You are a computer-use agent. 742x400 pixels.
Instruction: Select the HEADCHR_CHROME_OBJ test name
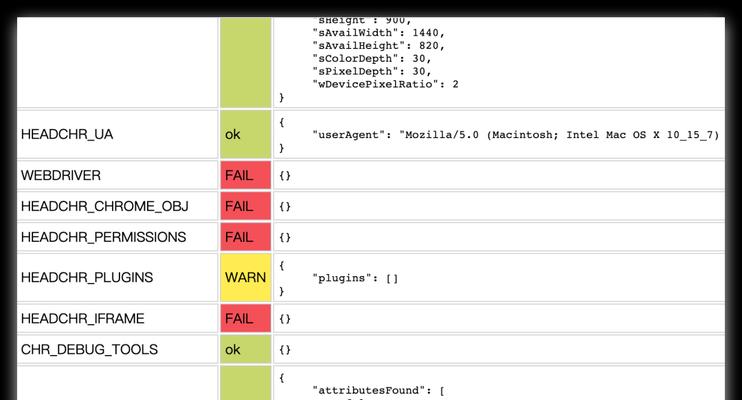tap(105, 206)
